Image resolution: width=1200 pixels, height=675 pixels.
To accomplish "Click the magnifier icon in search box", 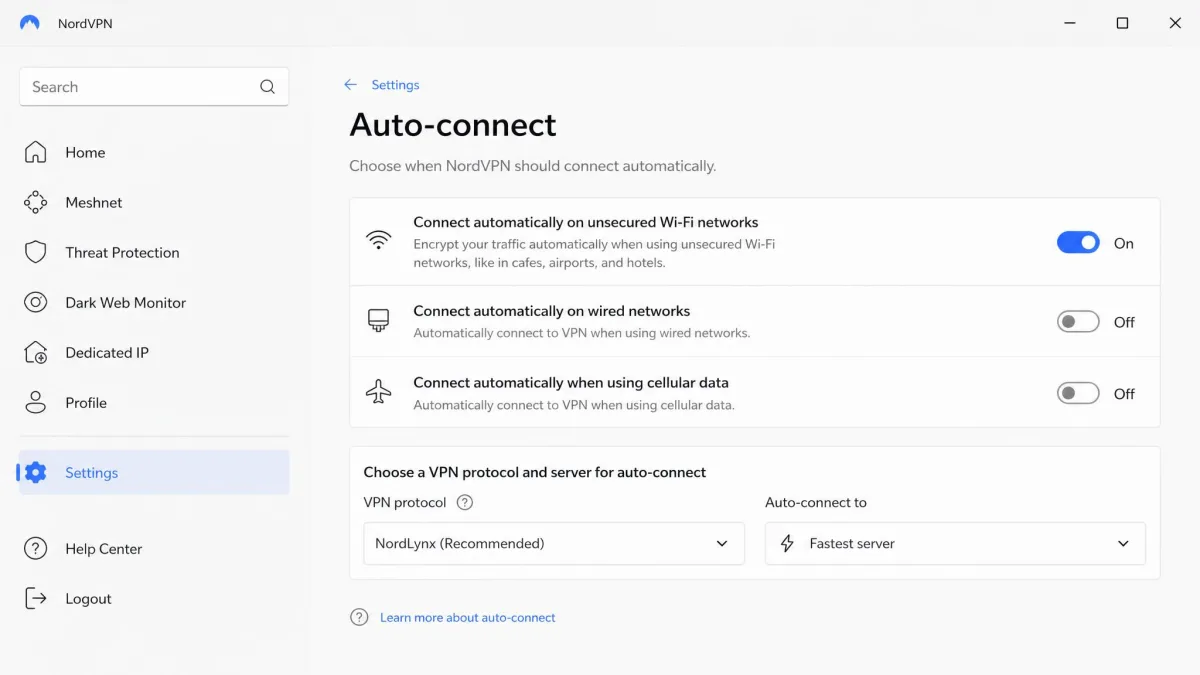I will click(x=267, y=87).
